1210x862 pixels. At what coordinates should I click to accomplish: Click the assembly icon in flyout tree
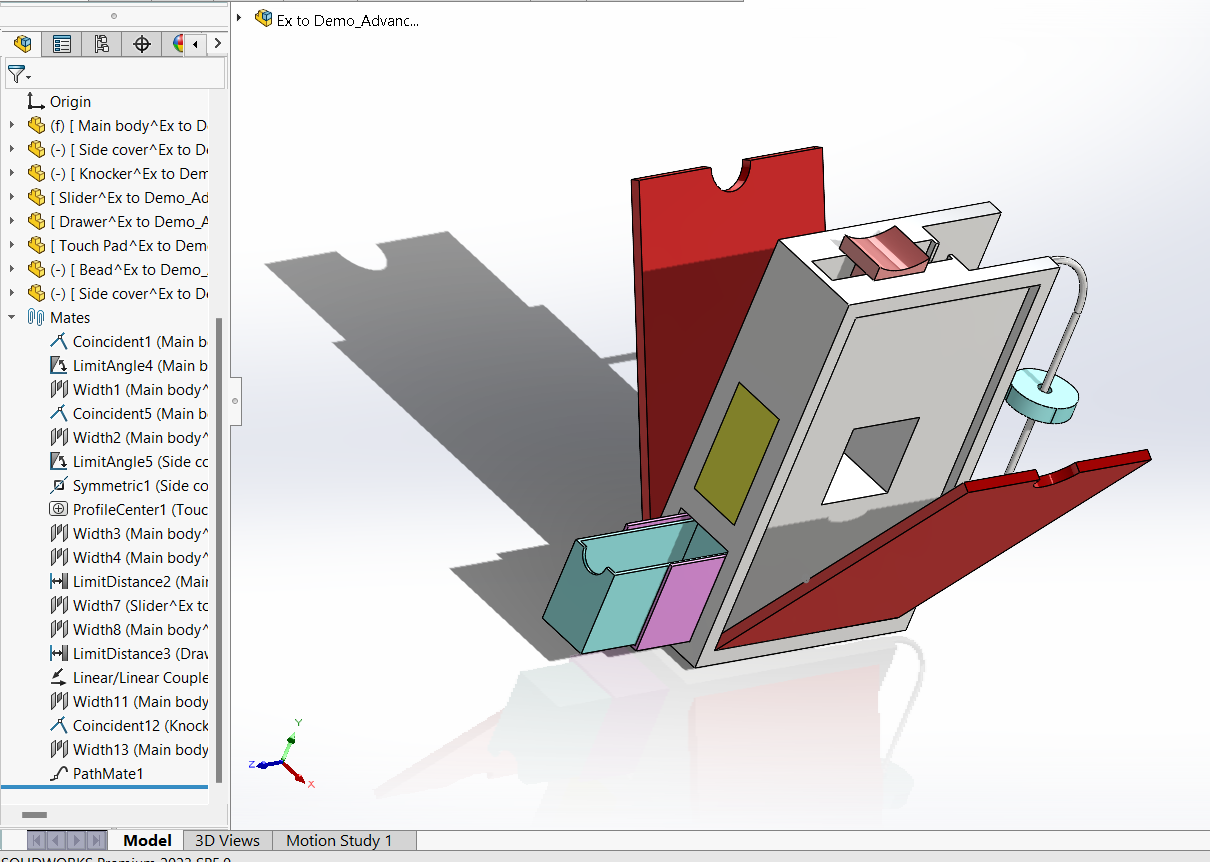click(x=264, y=18)
